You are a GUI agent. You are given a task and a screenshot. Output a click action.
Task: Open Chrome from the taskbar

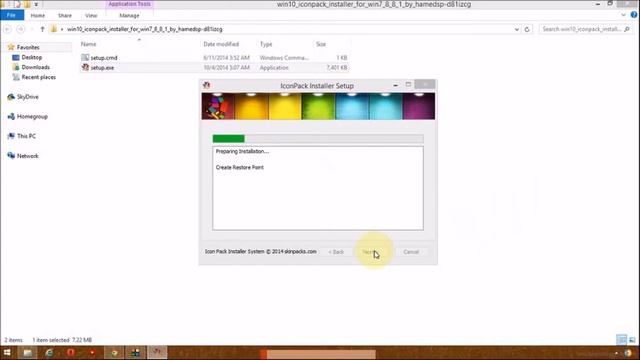114,353
